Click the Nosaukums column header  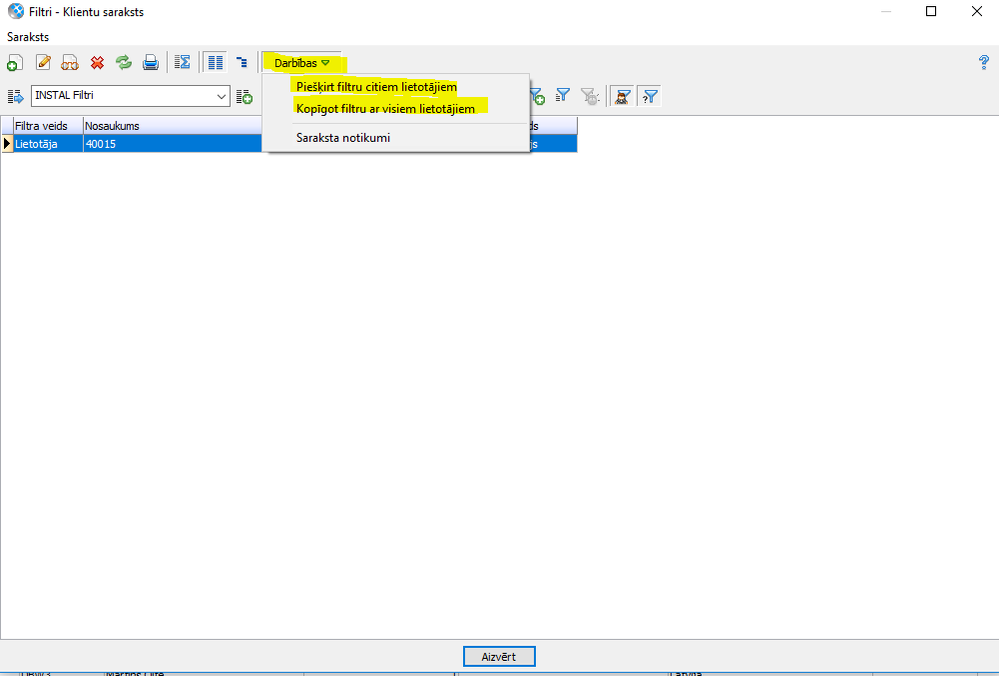(x=172, y=126)
